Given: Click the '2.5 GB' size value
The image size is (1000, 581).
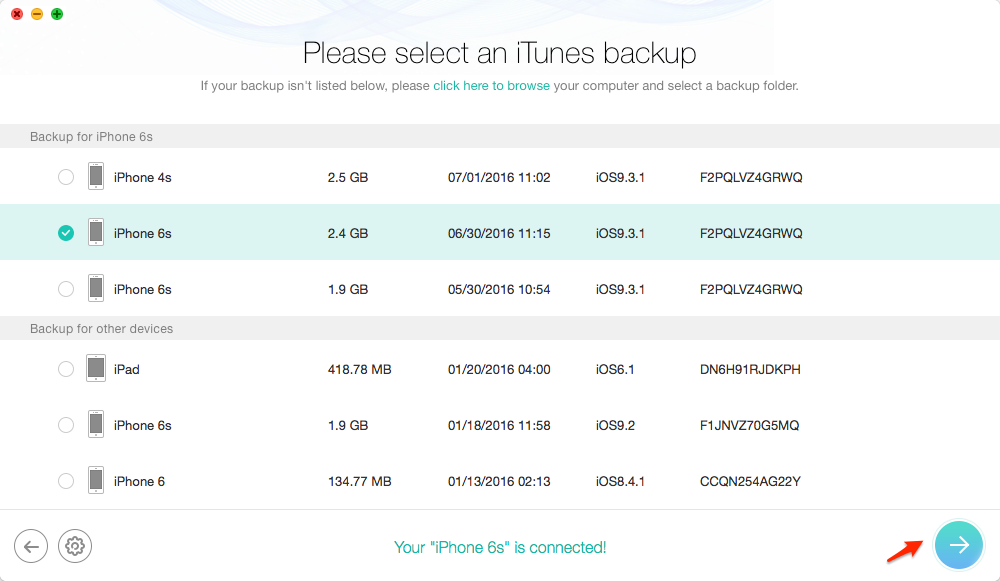Looking at the screenshot, I should tap(348, 177).
